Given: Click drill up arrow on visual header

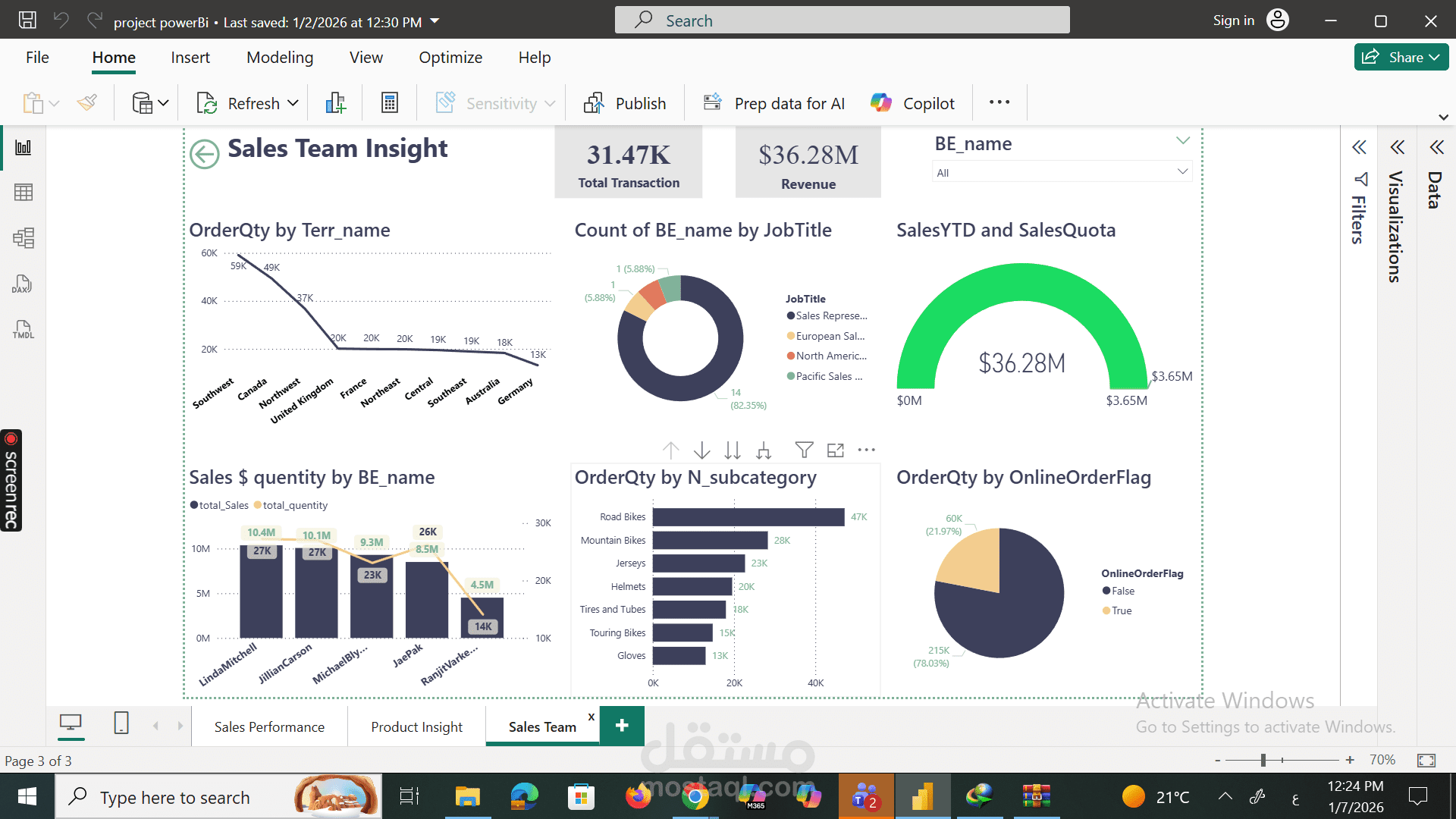Looking at the screenshot, I should click(x=670, y=450).
